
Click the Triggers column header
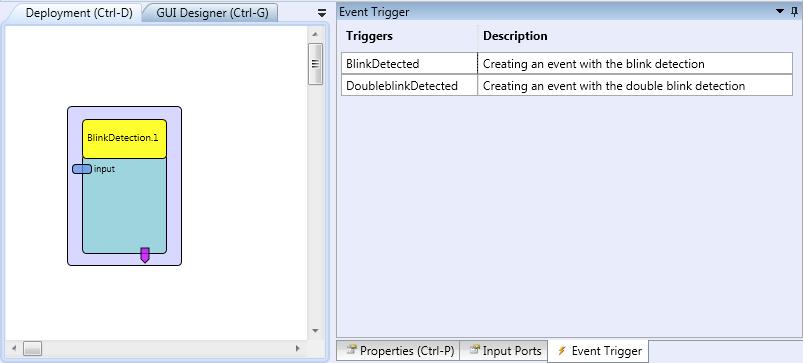pos(369,36)
